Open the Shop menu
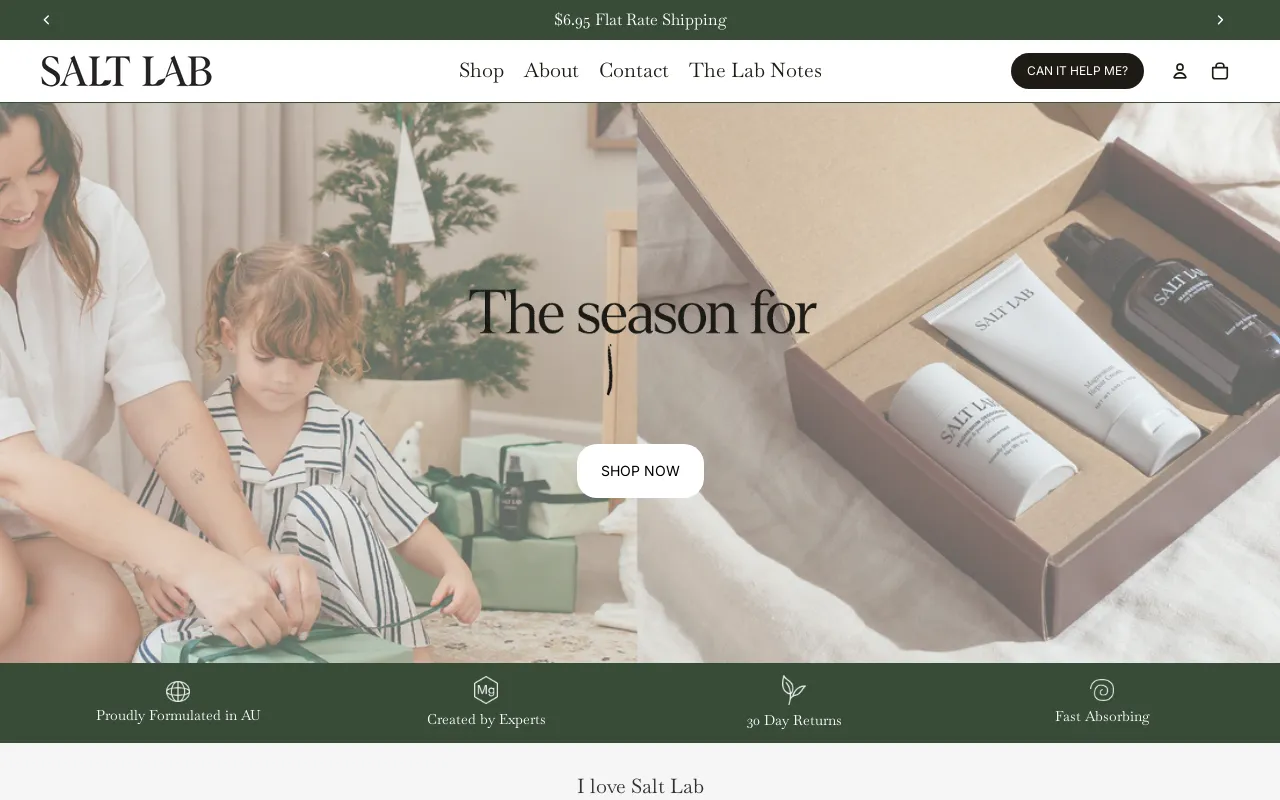This screenshot has height=800, width=1280. [481, 71]
